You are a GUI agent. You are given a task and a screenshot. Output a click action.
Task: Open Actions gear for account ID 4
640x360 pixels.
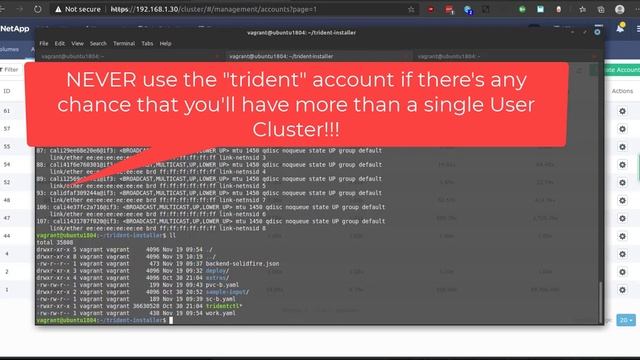point(622,254)
